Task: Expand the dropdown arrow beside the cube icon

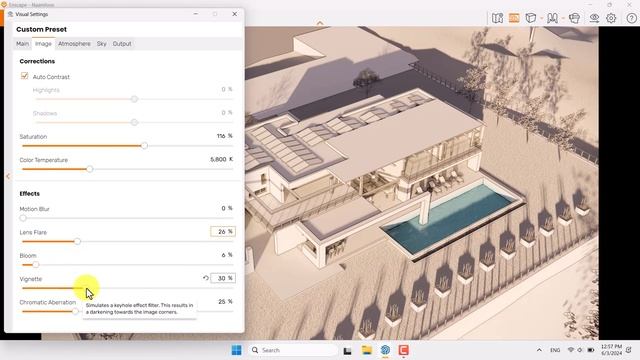Action: (541, 18)
